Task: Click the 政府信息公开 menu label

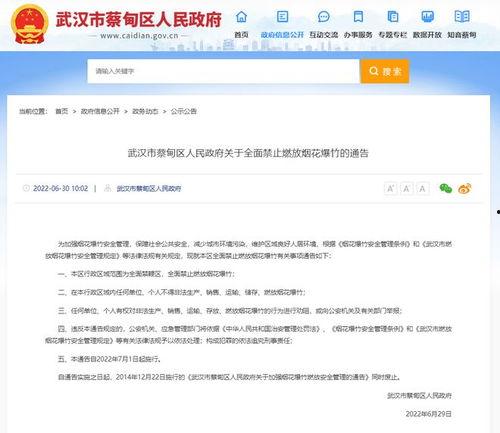Action: [282, 35]
